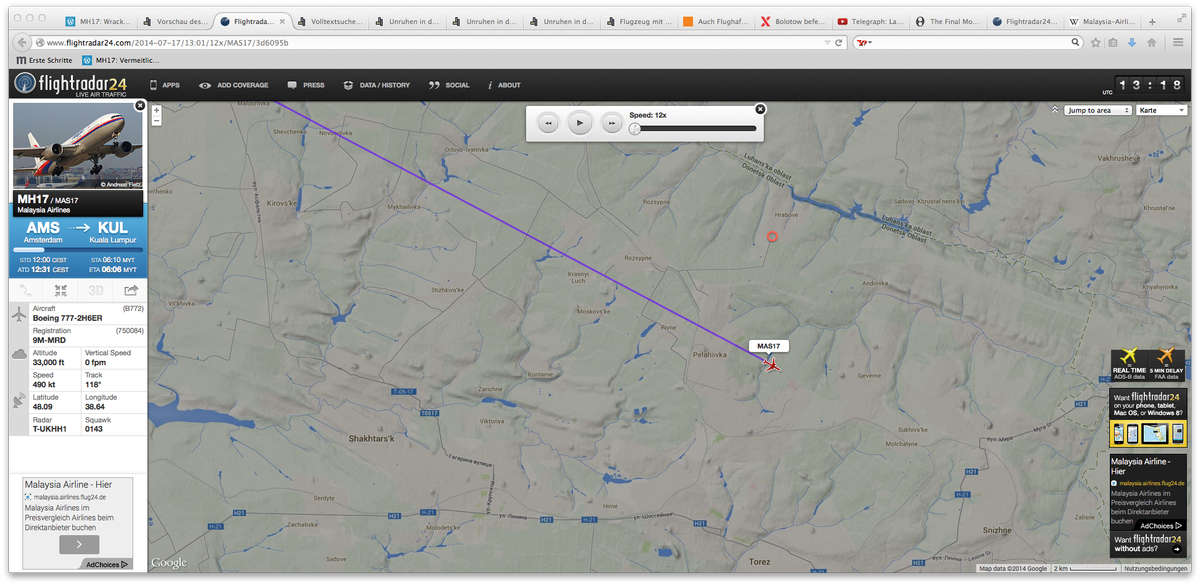Open the URL history dropdown arrow
The image size is (1200, 585).
(x=827, y=43)
